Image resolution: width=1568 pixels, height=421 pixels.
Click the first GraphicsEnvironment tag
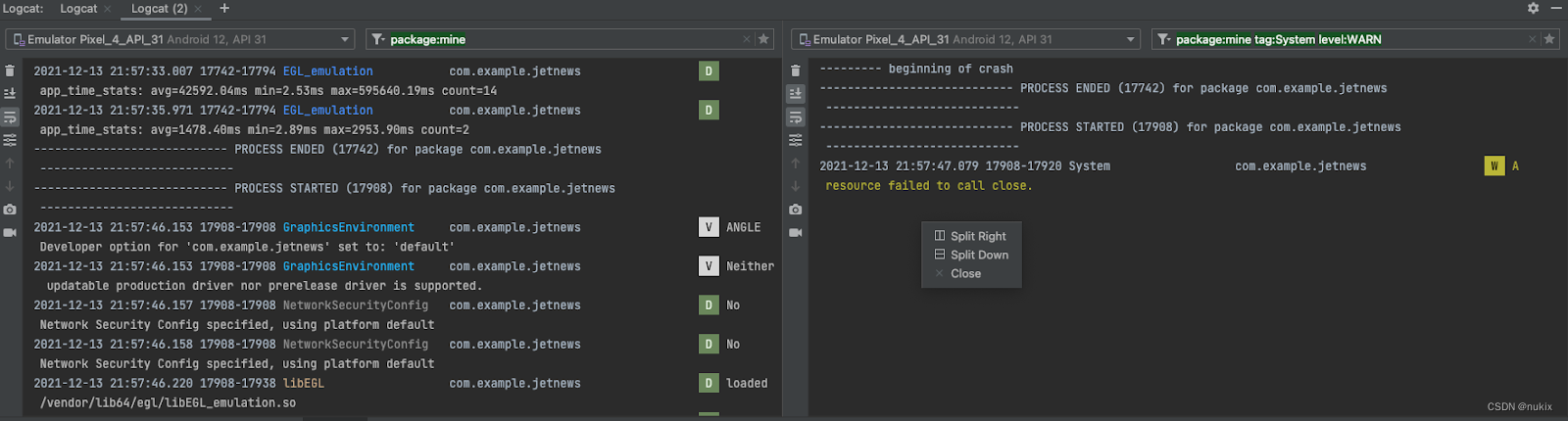pyautogui.click(x=348, y=227)
